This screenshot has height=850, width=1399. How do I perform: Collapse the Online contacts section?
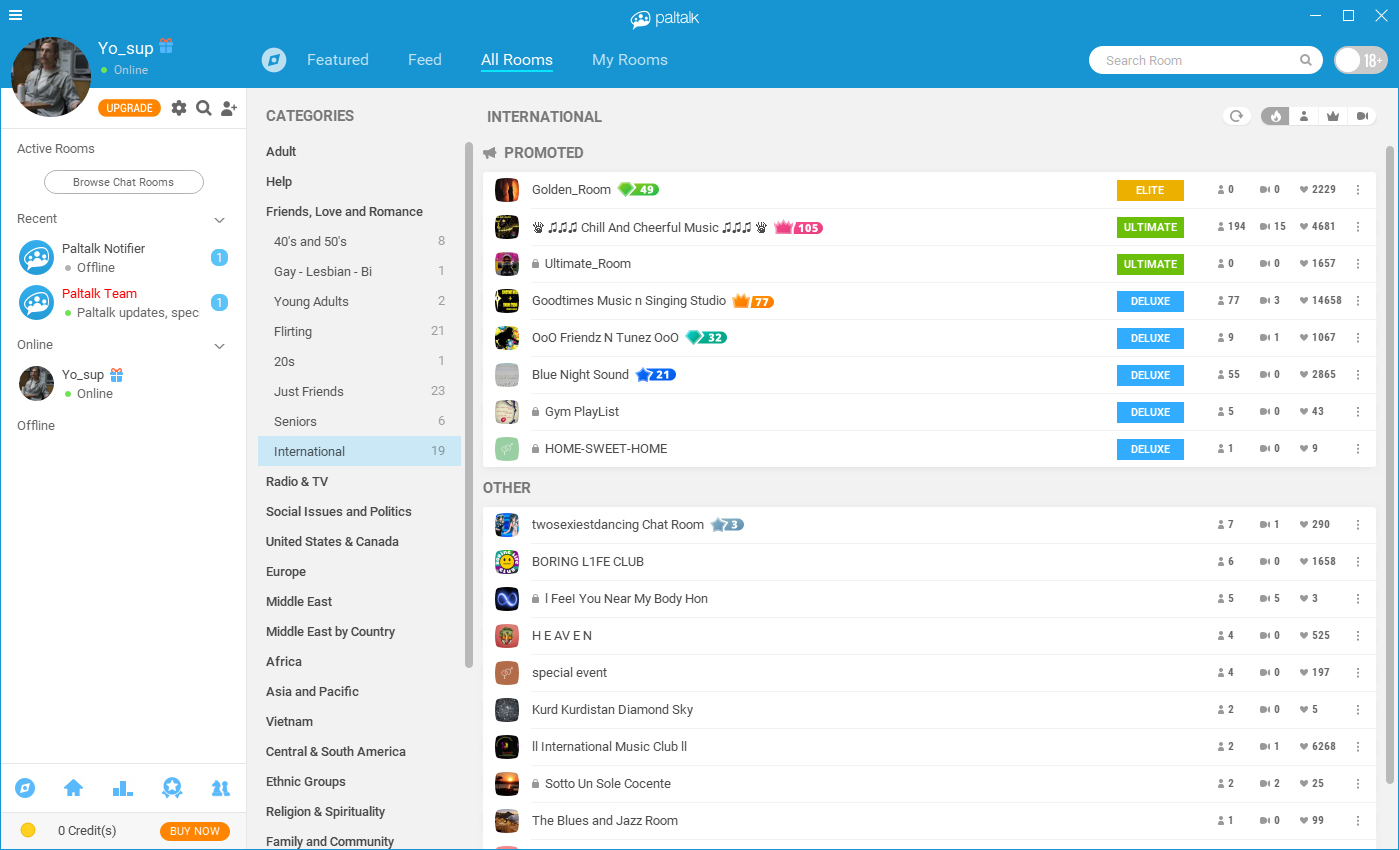tap(220, 345)
